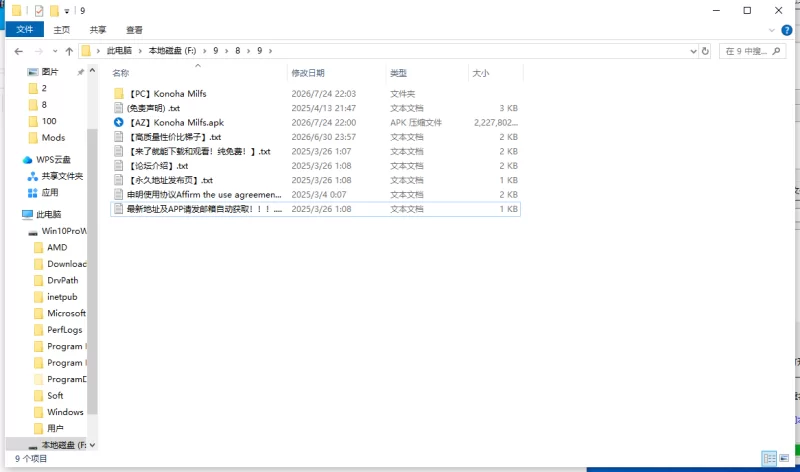Select the Win10ProW drive in sidebar

click(x=64, y=231)
